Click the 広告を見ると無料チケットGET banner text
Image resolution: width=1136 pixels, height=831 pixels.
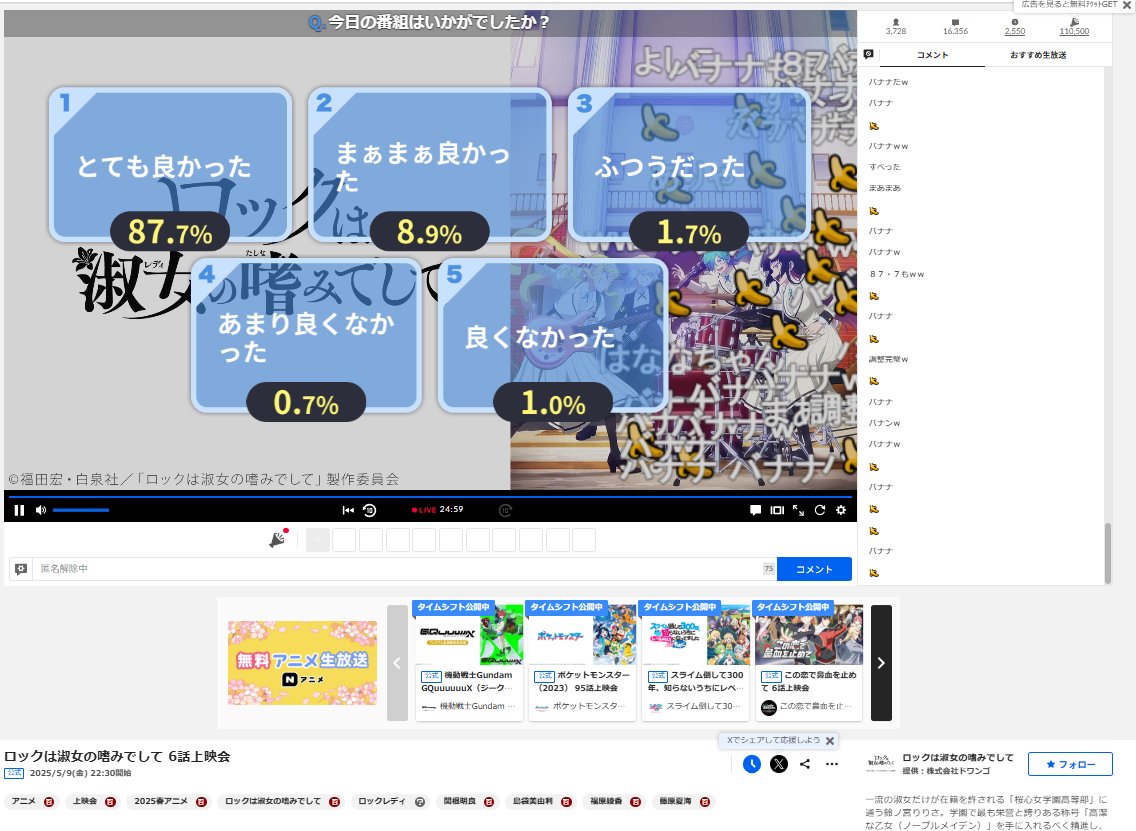(1069, 4)
